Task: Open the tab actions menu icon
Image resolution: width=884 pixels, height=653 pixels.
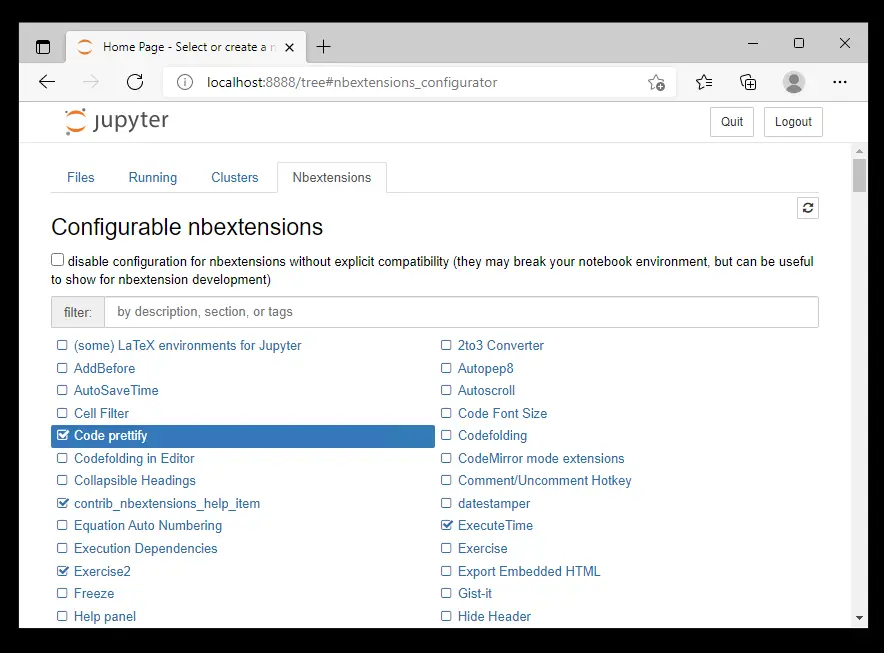Action: coord(43,47)
